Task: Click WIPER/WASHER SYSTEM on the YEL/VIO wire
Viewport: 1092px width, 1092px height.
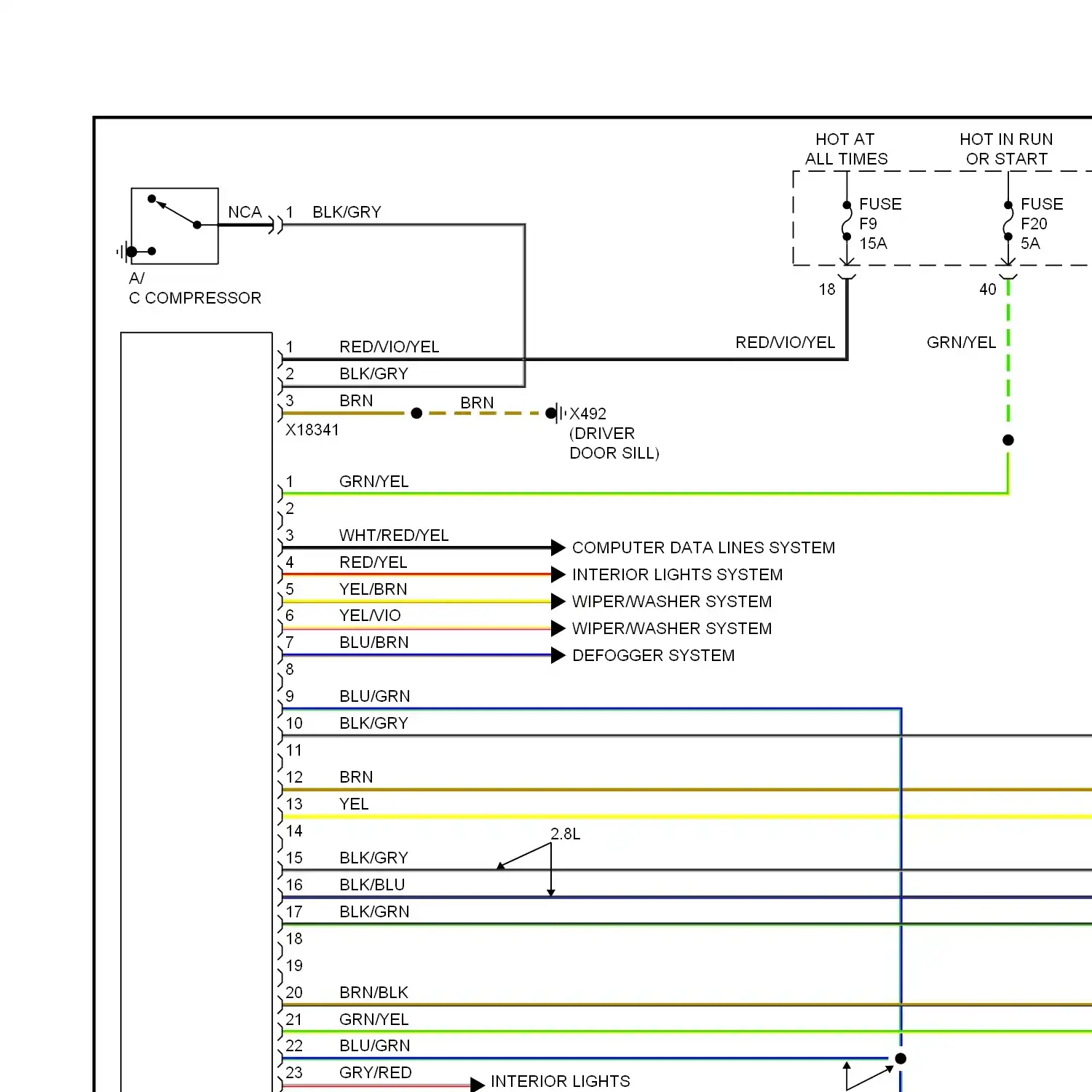Action: click(x=672, y=629)
